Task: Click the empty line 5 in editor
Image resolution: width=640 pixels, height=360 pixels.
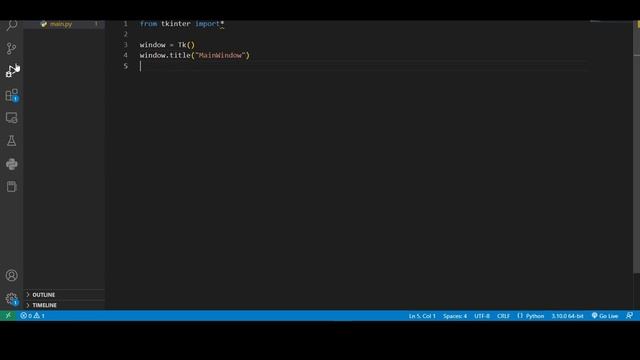Action: 363,66
